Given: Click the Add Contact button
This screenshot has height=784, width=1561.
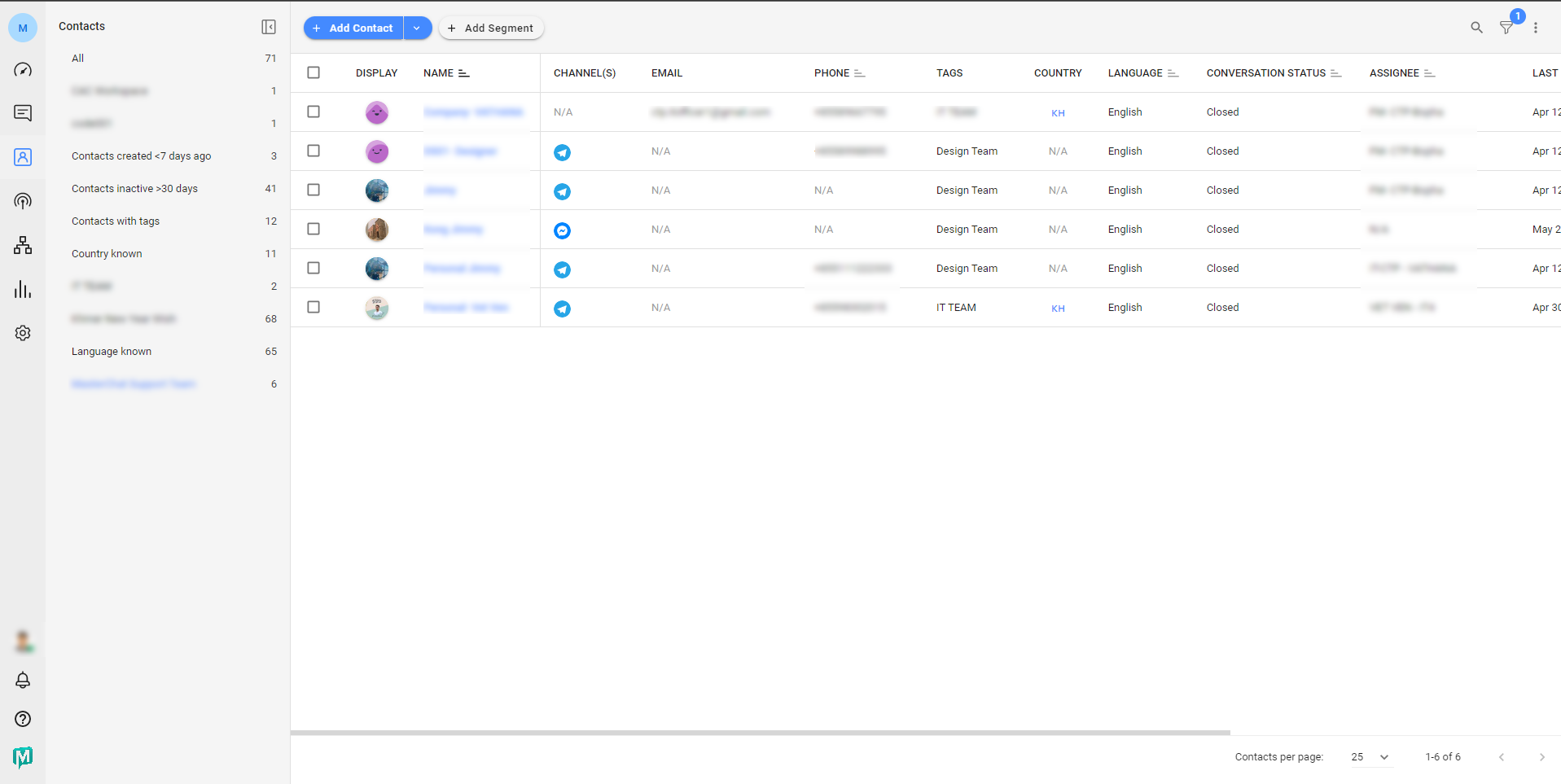Looking at the screenshot, I should (x=353, y=28).
